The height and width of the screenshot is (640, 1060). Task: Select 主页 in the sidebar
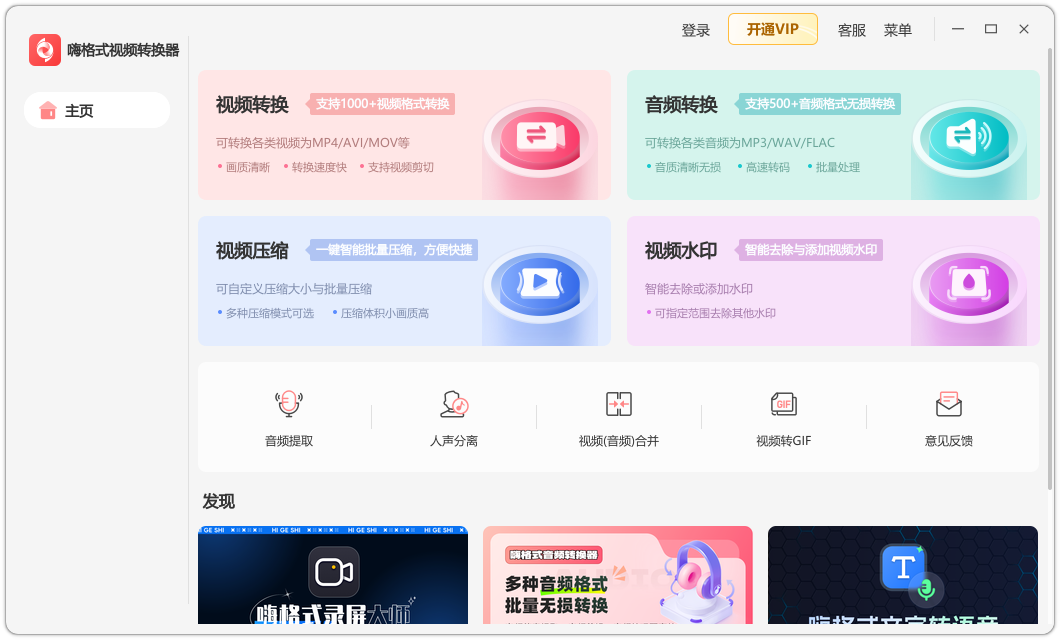(x=96, y=110)
